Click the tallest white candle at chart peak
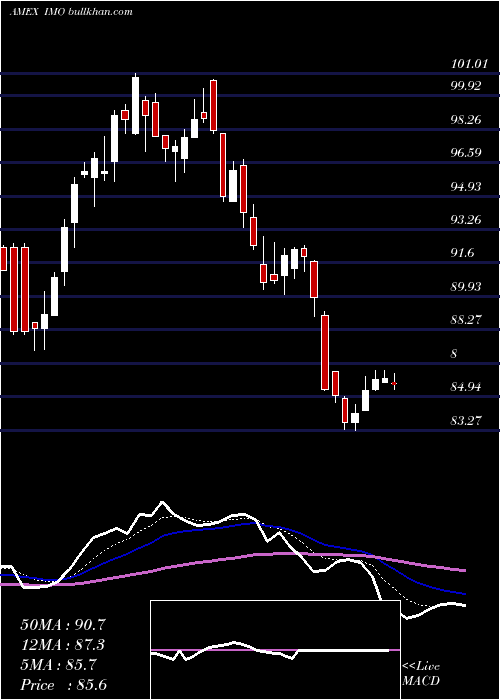500x700 pixels. (135, 105)
